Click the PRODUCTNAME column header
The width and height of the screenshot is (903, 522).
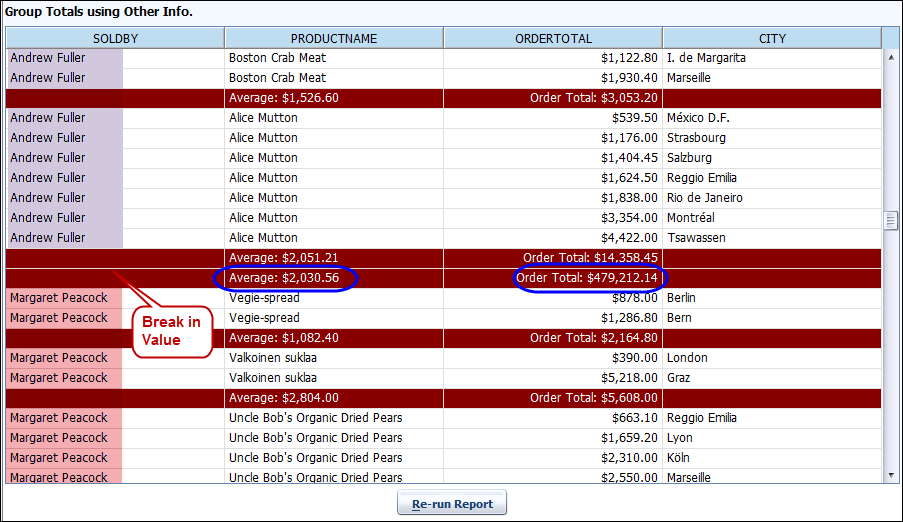pos(333,38)
